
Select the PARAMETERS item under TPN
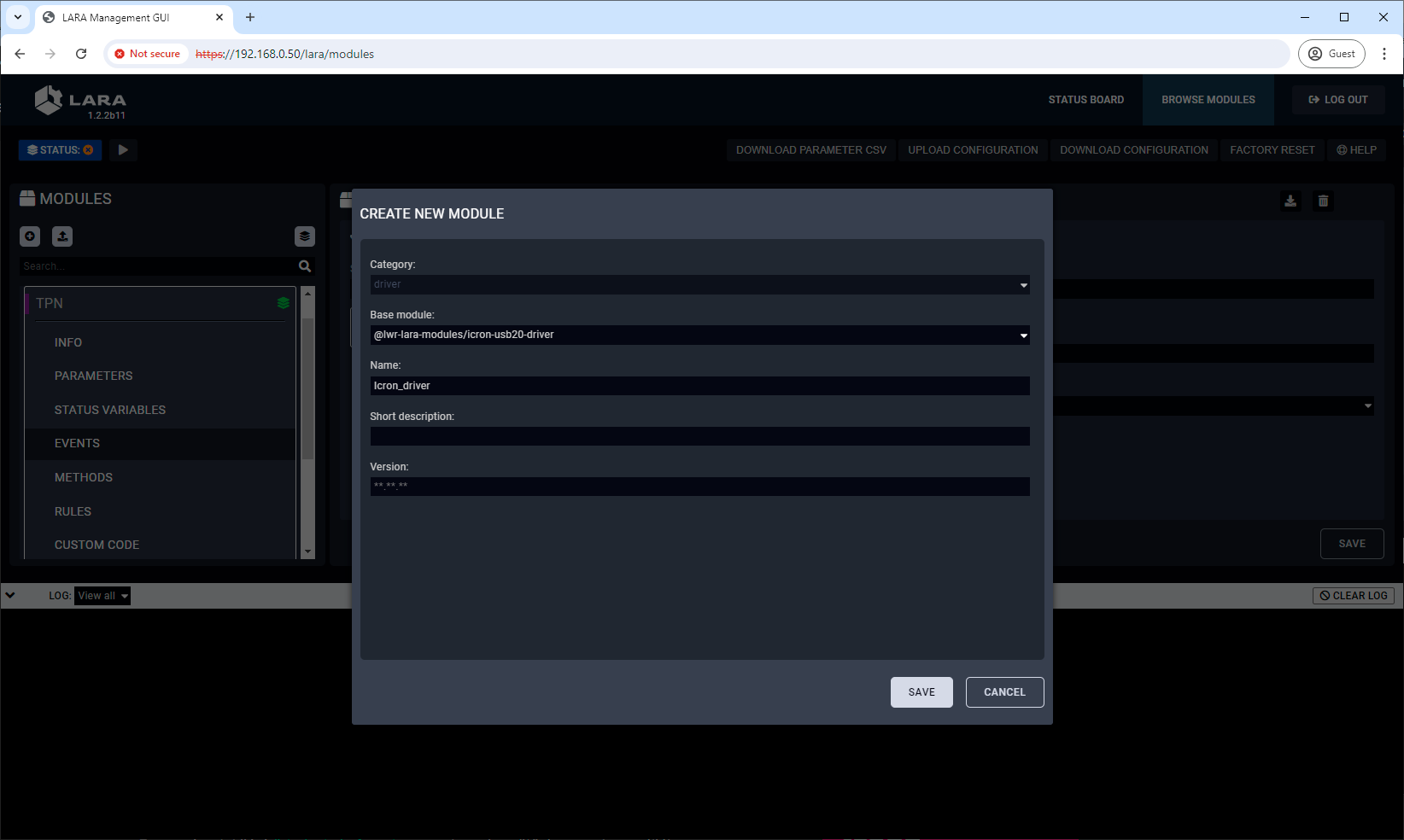(x=93, y=376)
